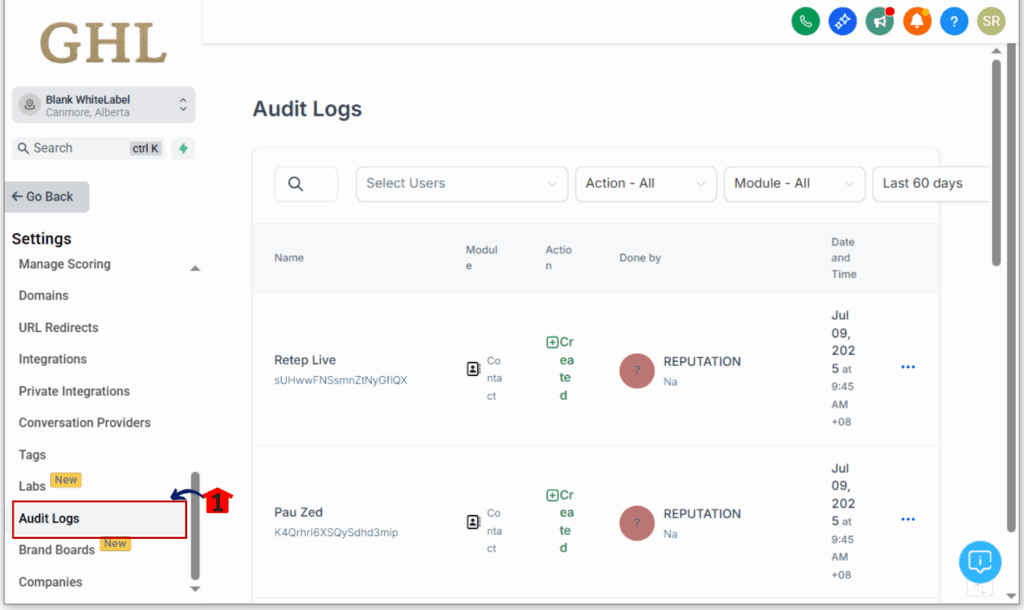
Task: Open the orange notifications bell
Action: [917, 21]
